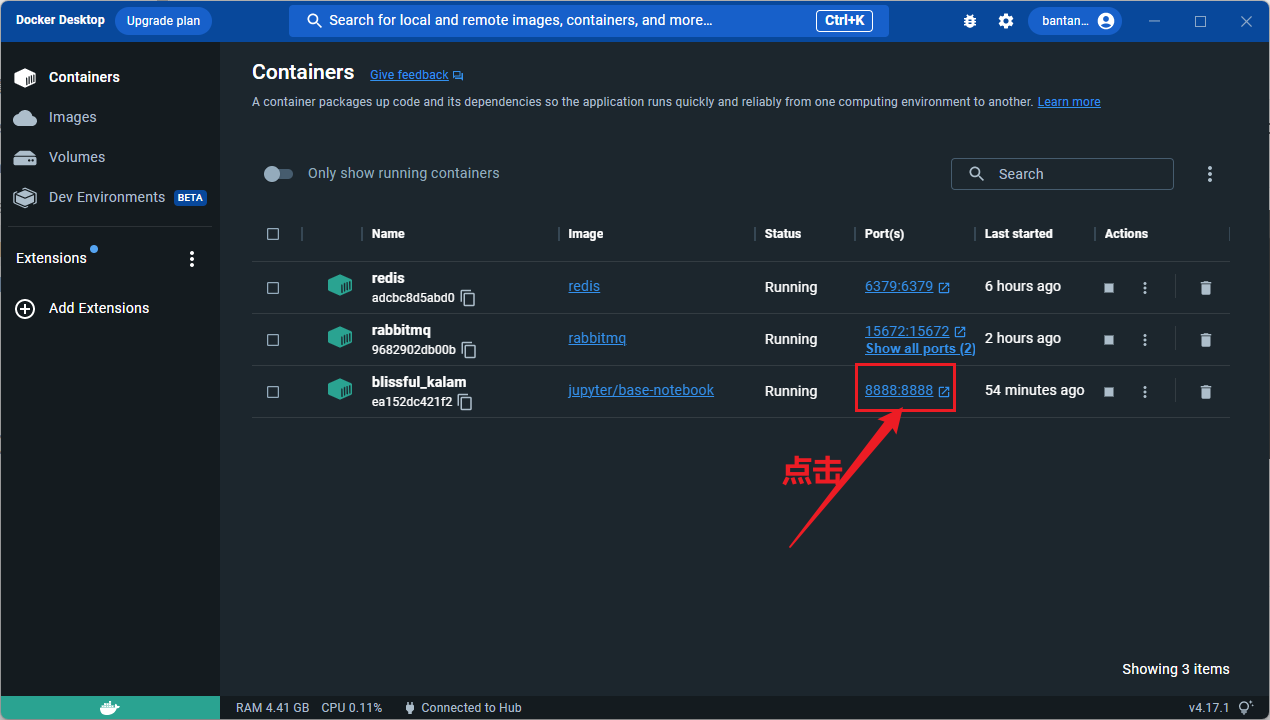Tick the select-all containers header checkbox
The height and width of the screenshot is (720, 1270).
coord(273,234)
